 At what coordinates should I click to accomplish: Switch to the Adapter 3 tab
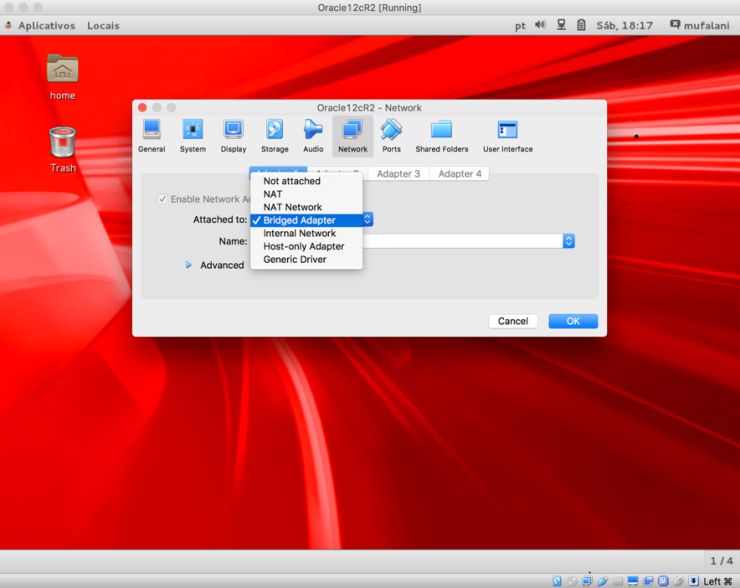point(398,174)
